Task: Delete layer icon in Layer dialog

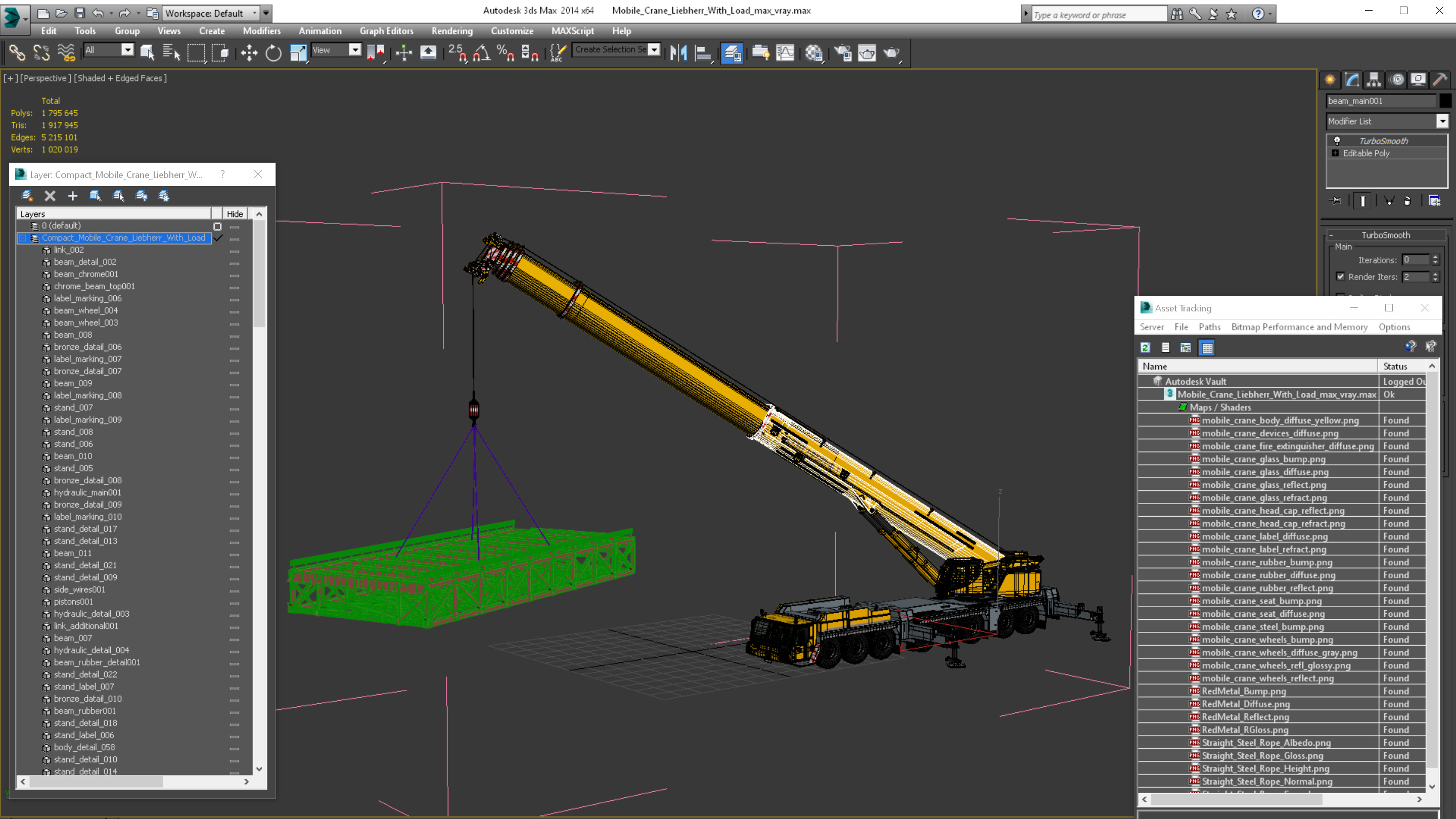Action: (51, 196)
